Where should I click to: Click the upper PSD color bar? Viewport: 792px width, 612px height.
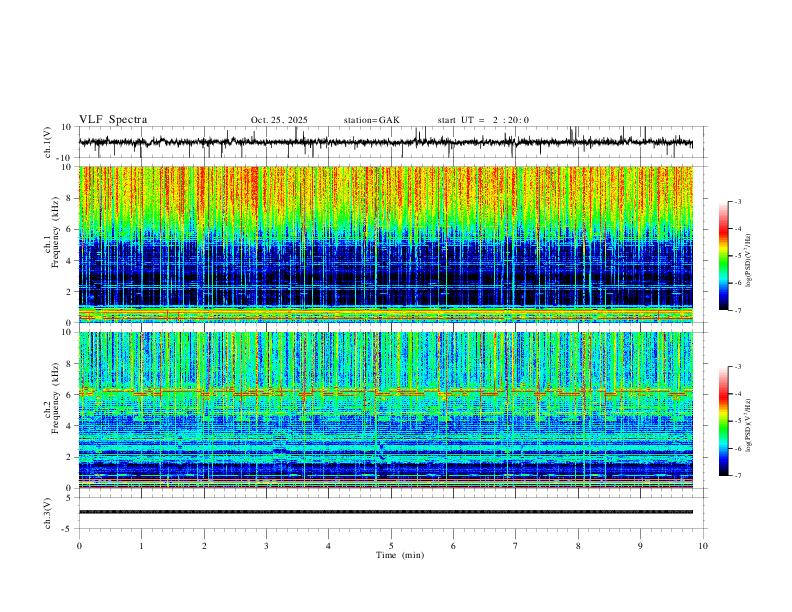[x=723, y=256]
